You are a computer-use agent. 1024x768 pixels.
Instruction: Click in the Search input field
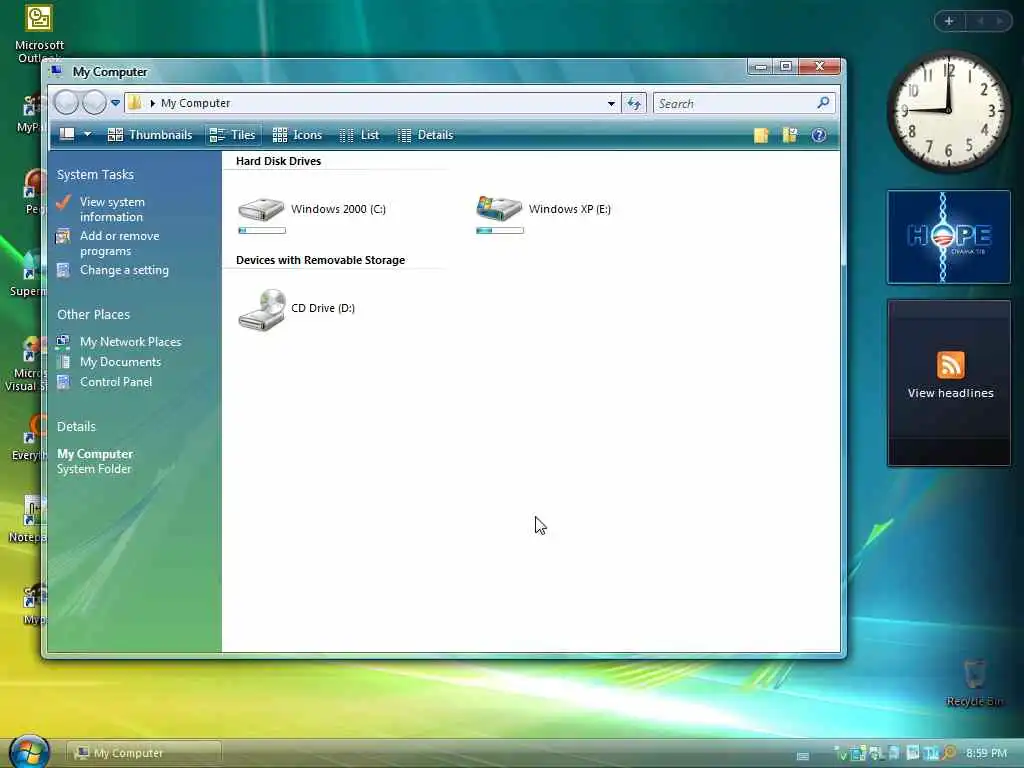[734, 103]
